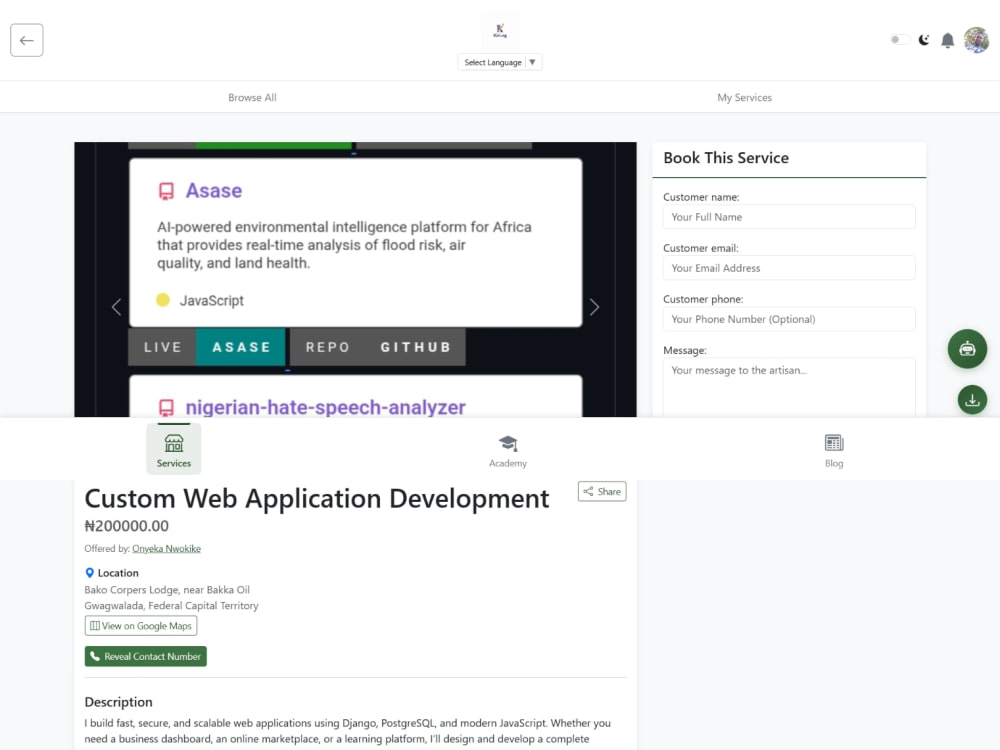Click the LIVE ASASE badge
Image resolution: width=1000 pixels, height=750 pixels.
[207, 347]
